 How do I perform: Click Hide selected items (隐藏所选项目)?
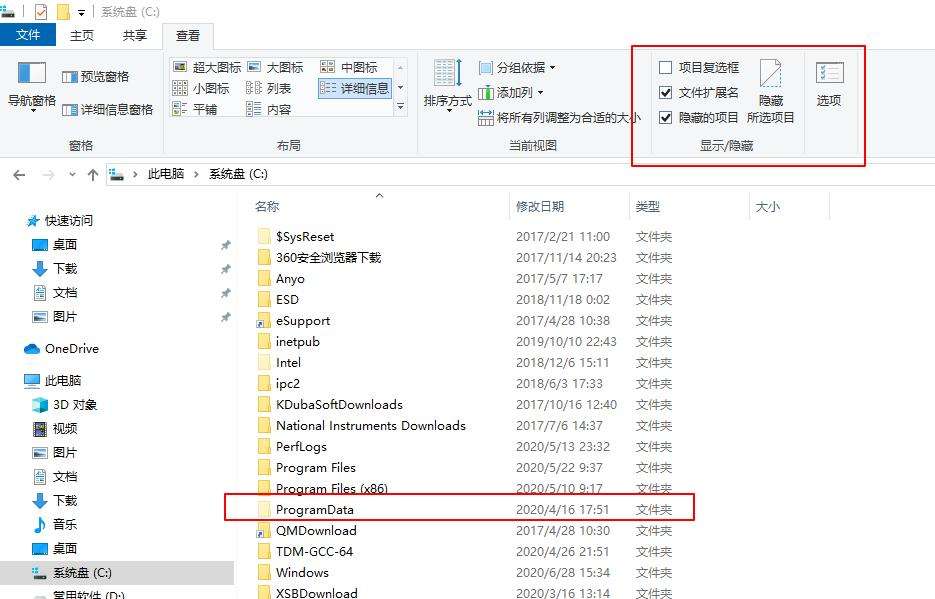(x=770, y=91)
